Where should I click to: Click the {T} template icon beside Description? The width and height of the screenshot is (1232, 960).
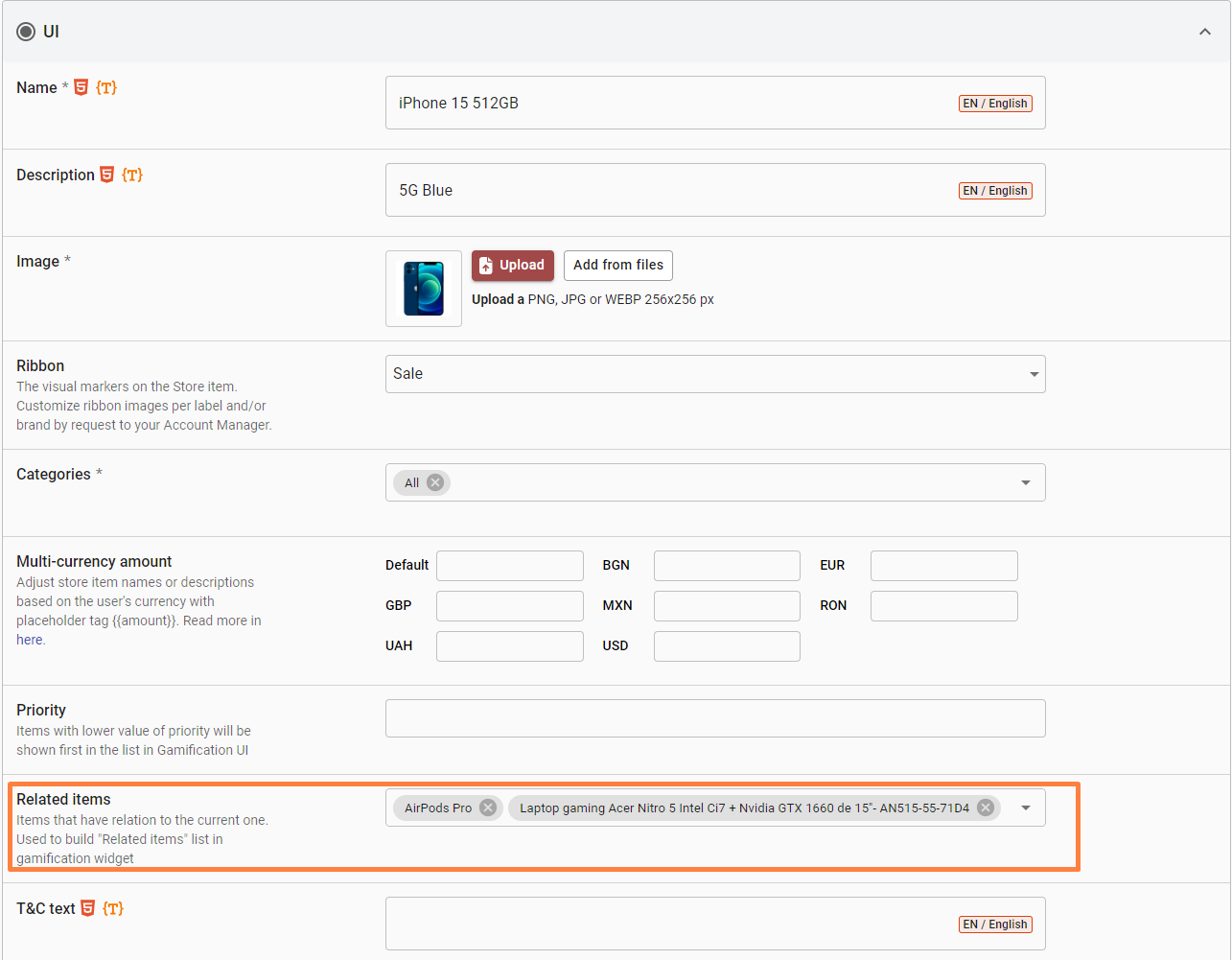point(132,175)
